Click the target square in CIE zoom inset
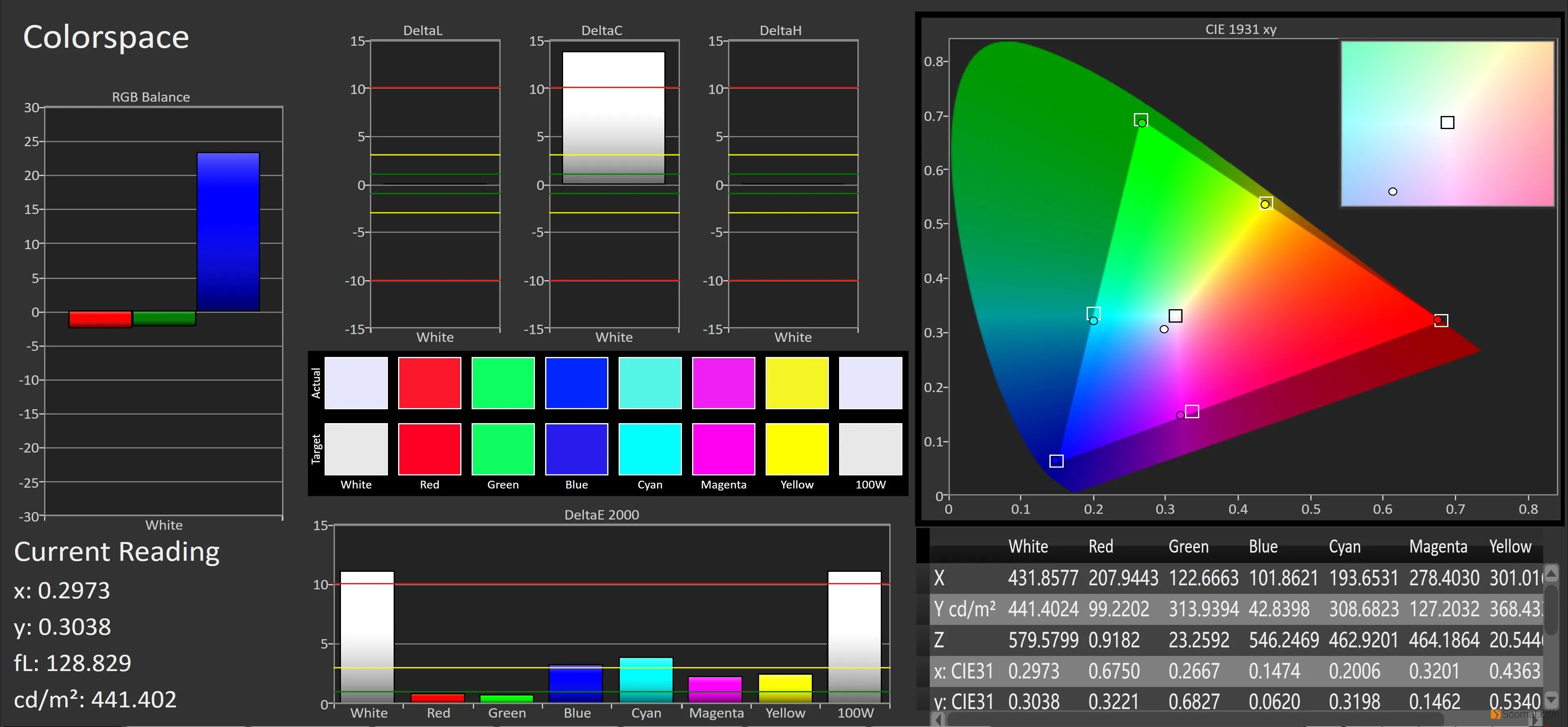This screenshot has height=727, width=1568. (x=1448, y=123)
